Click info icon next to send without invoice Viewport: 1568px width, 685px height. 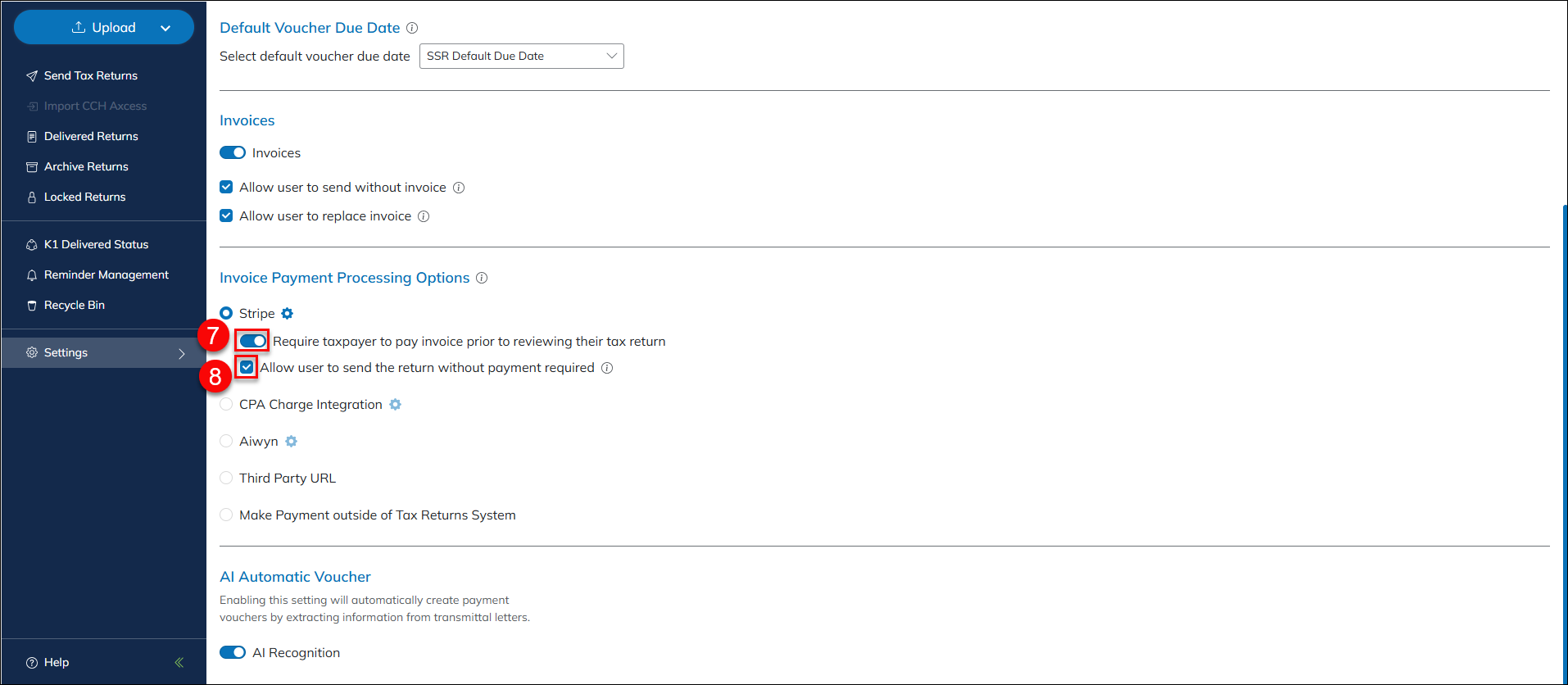(x=459, y=188)
